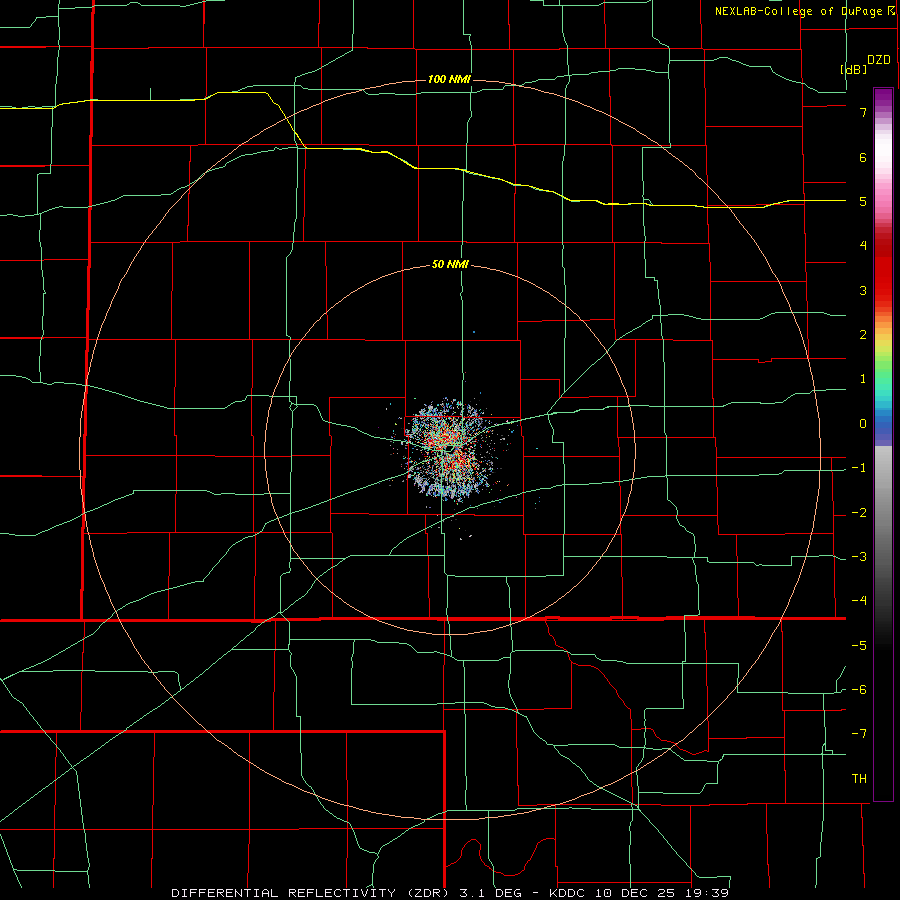This screenshot has width=900, height=900.
Task: Click the '50 NMI' range ring label
Action: [450, 265]
